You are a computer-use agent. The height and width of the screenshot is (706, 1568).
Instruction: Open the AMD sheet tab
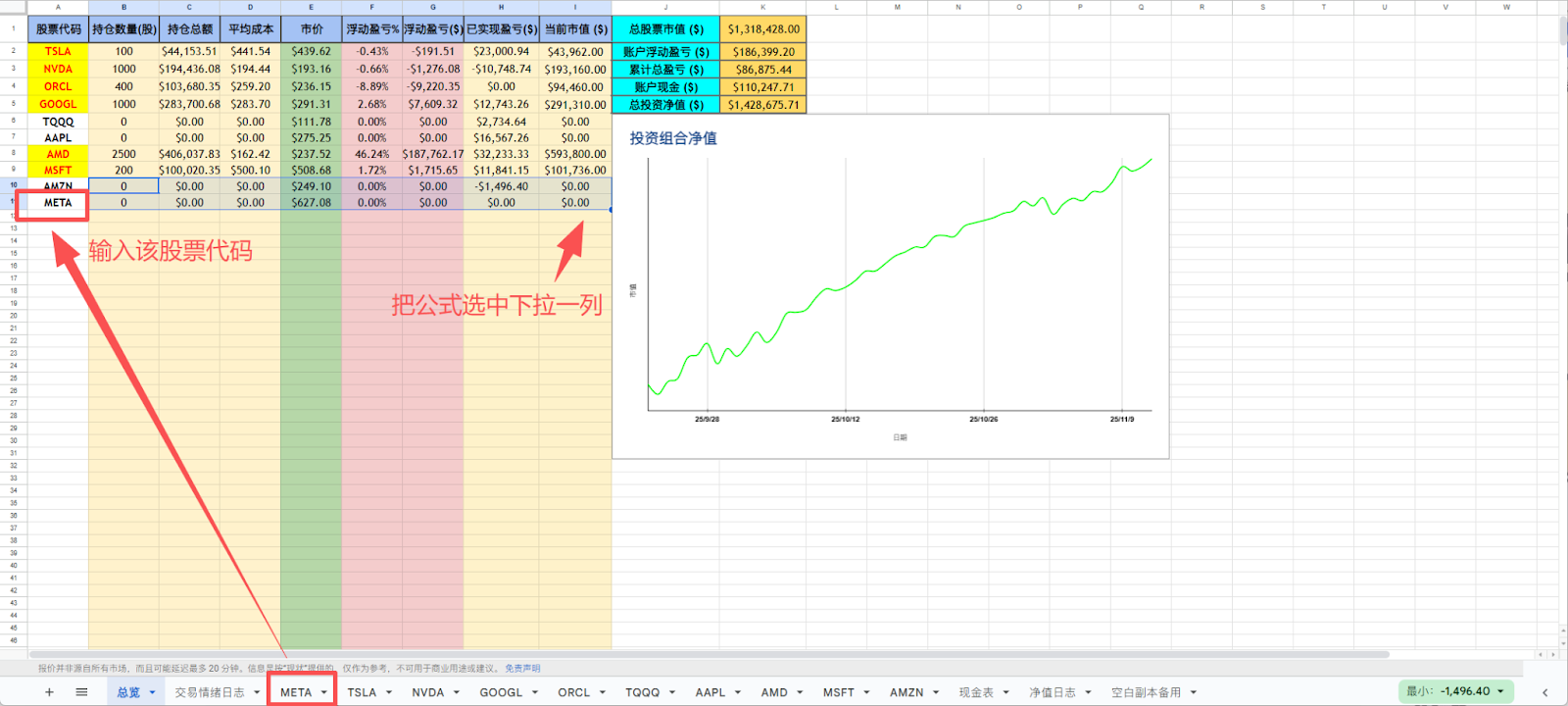tap(774, 692)
